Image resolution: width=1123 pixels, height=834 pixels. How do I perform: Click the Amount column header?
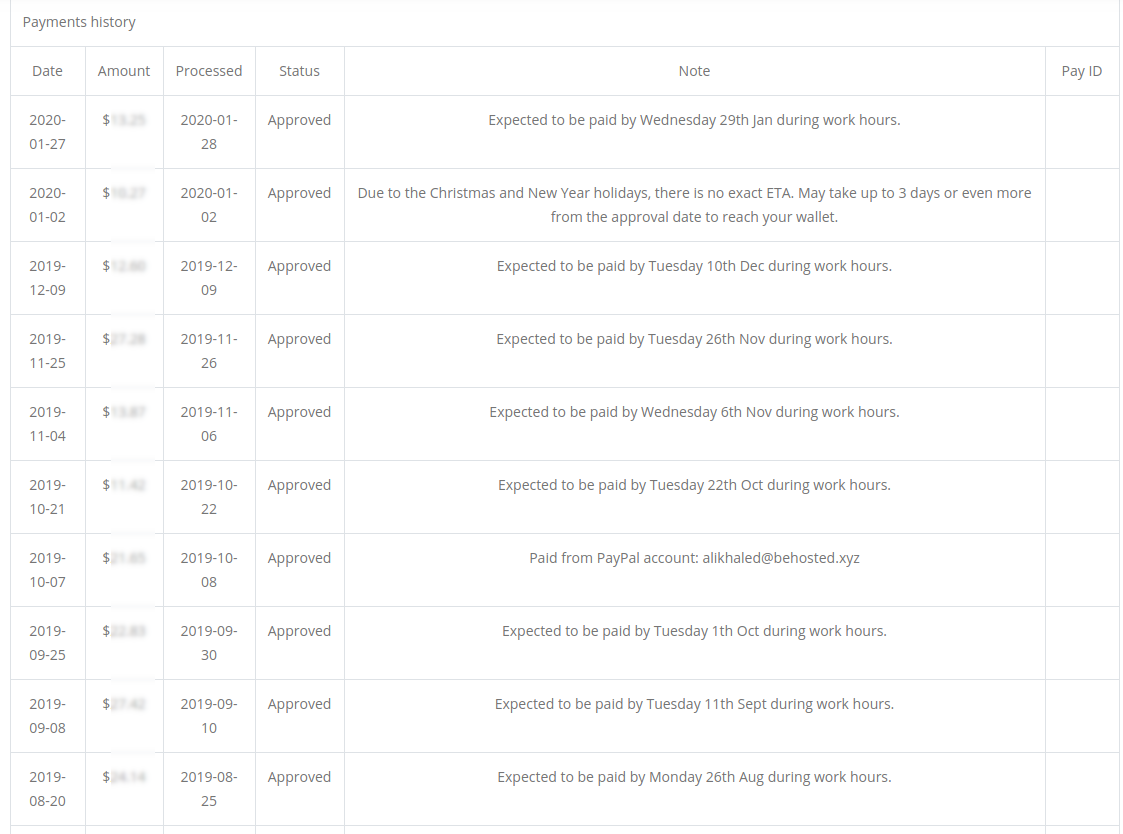click(124, 71)
